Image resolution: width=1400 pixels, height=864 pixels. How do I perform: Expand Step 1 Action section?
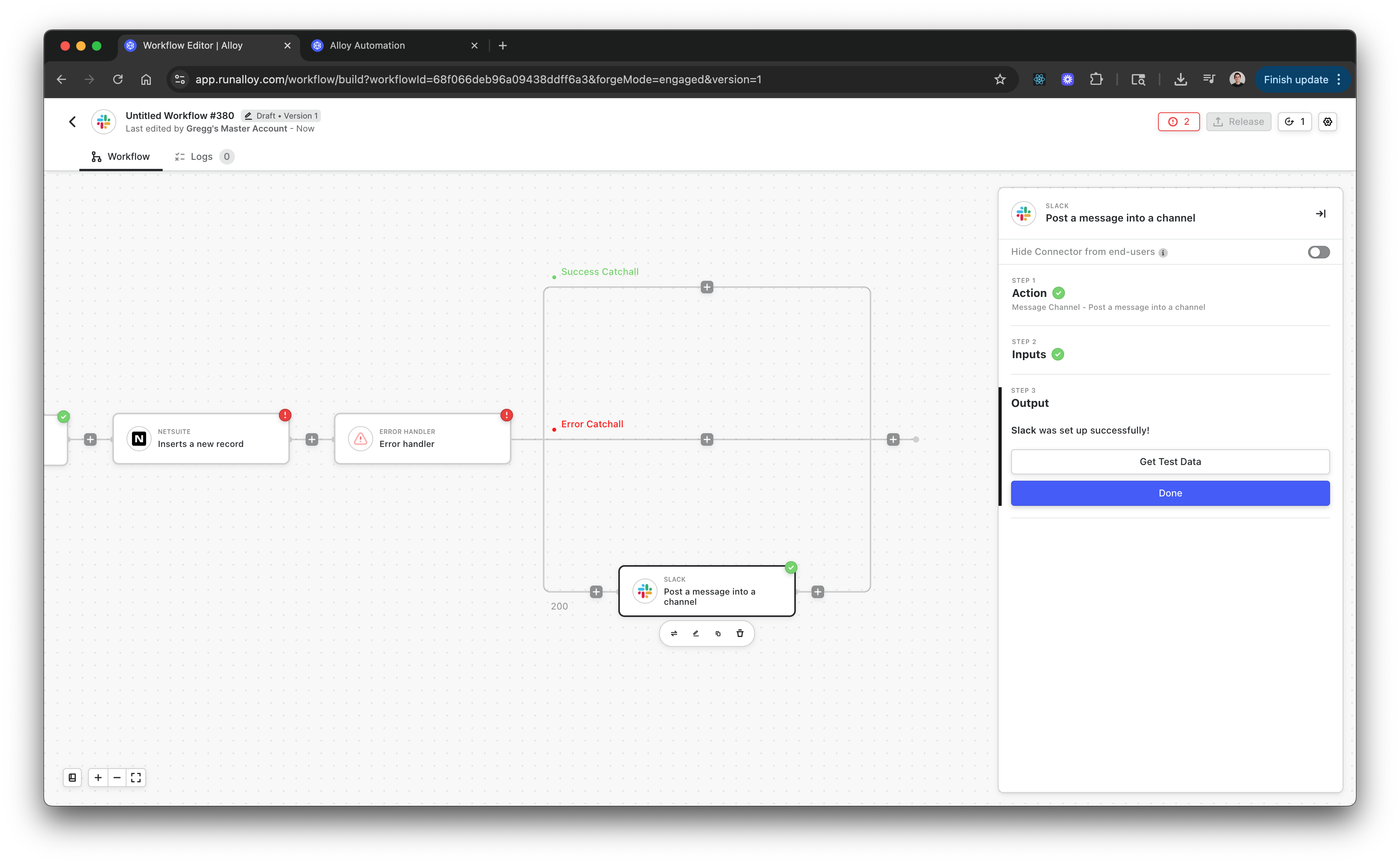[1029, 293]
